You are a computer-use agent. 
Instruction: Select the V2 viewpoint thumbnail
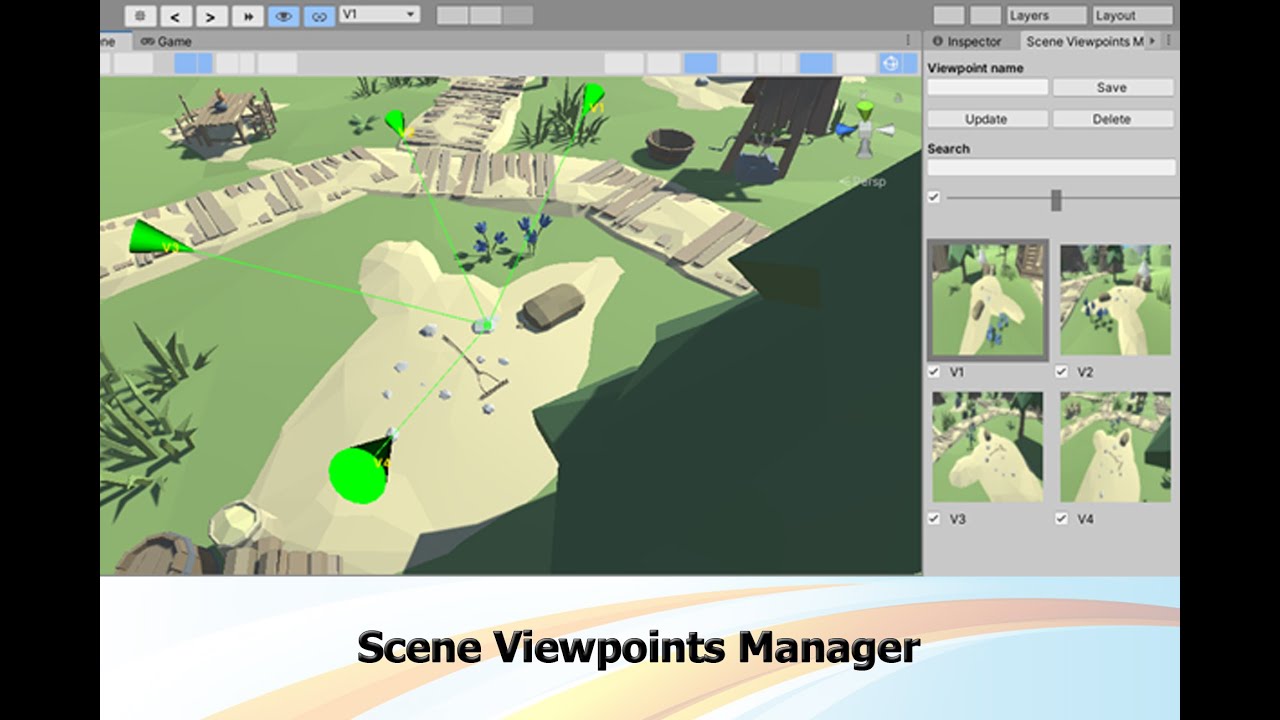pos(1116,300)
